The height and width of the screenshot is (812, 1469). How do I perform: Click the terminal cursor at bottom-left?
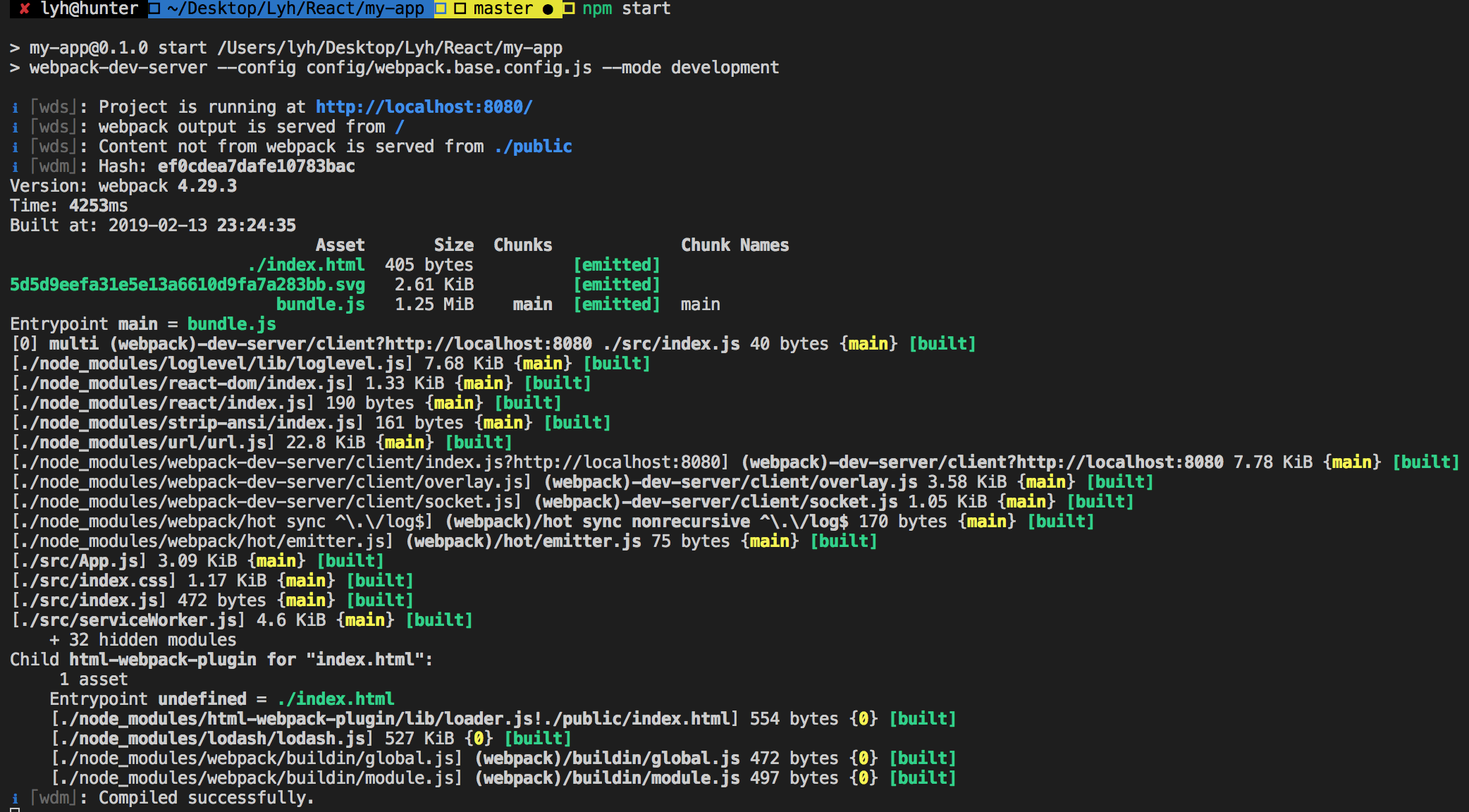tap(15, 810)
